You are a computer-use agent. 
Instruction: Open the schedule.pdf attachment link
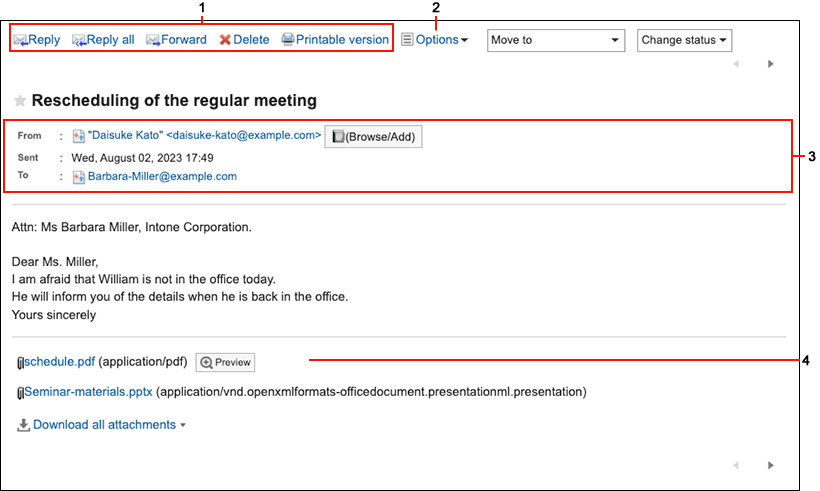(60, 361)
